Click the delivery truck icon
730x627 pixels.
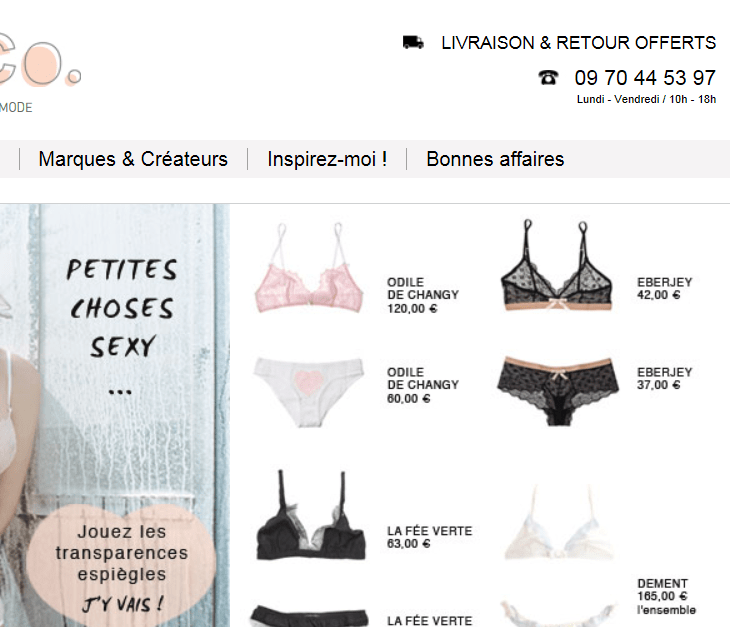coord(413,42)
